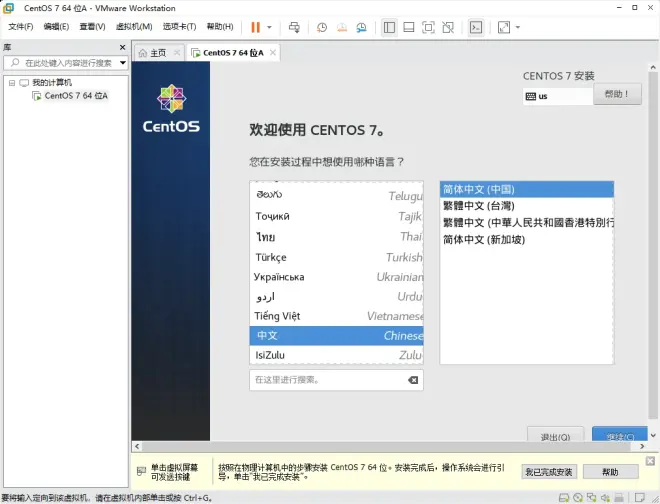The width and height of the screenshot is (660, 504).
Task: Open the 选项卡(T) menu
Action: point(179,27)
